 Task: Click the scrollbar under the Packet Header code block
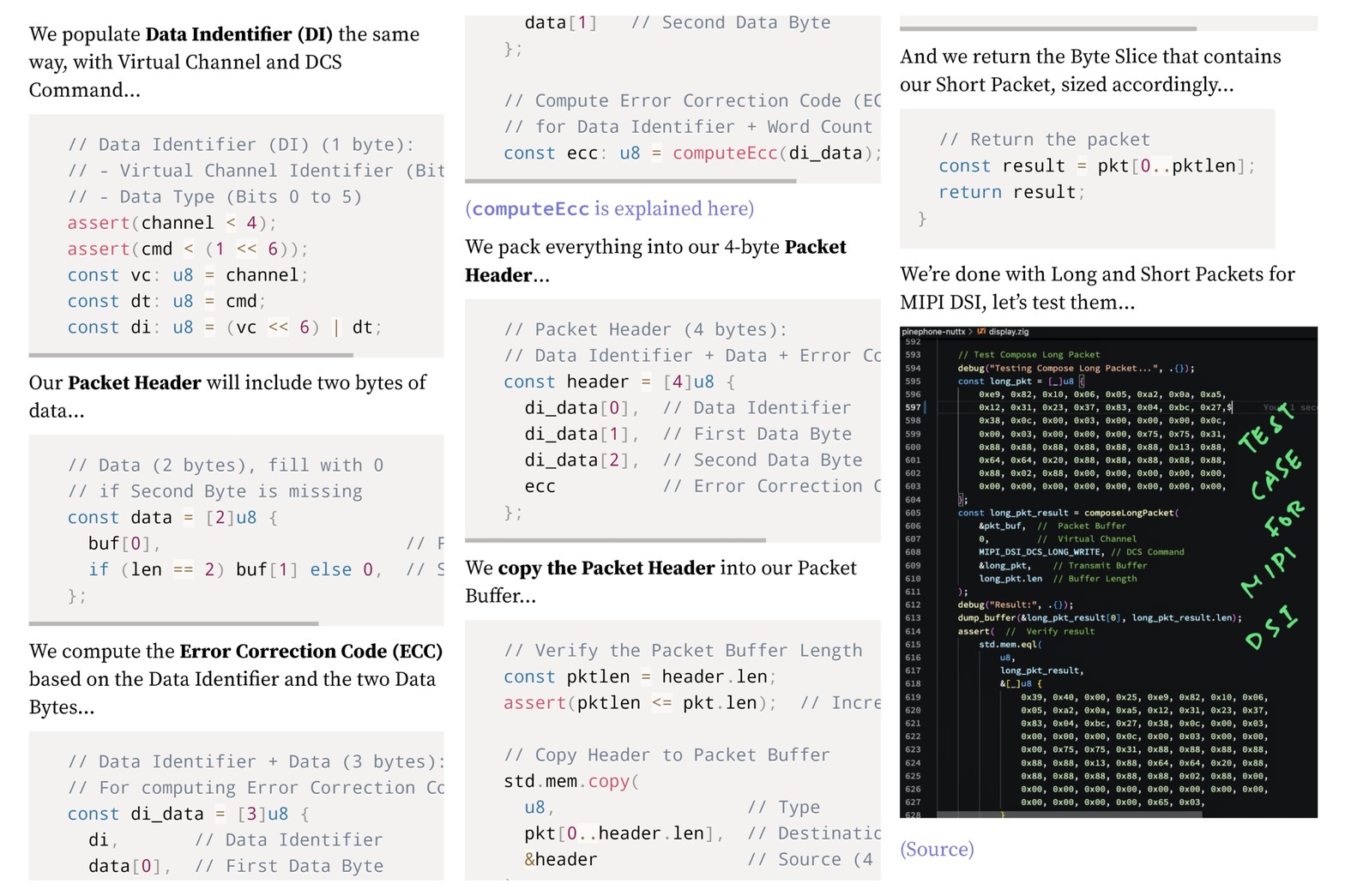(615, 540)
